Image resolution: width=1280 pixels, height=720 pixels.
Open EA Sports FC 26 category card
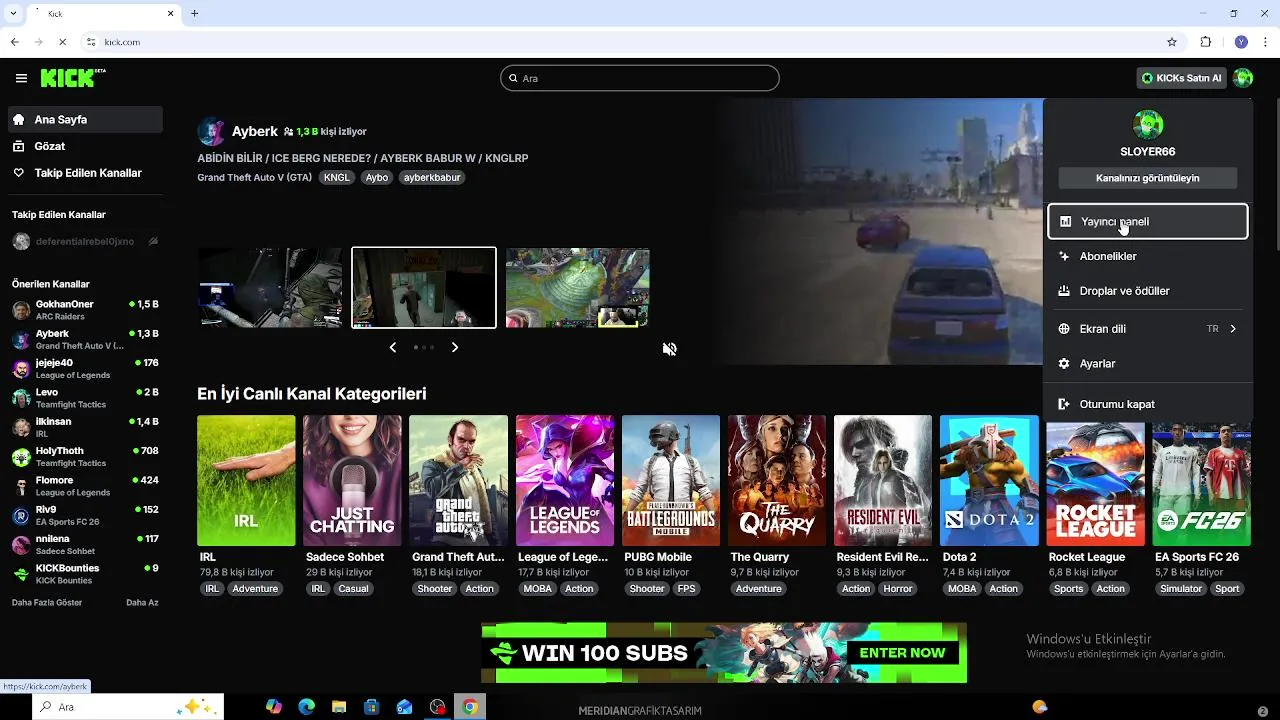click(x=1201, y=485)
